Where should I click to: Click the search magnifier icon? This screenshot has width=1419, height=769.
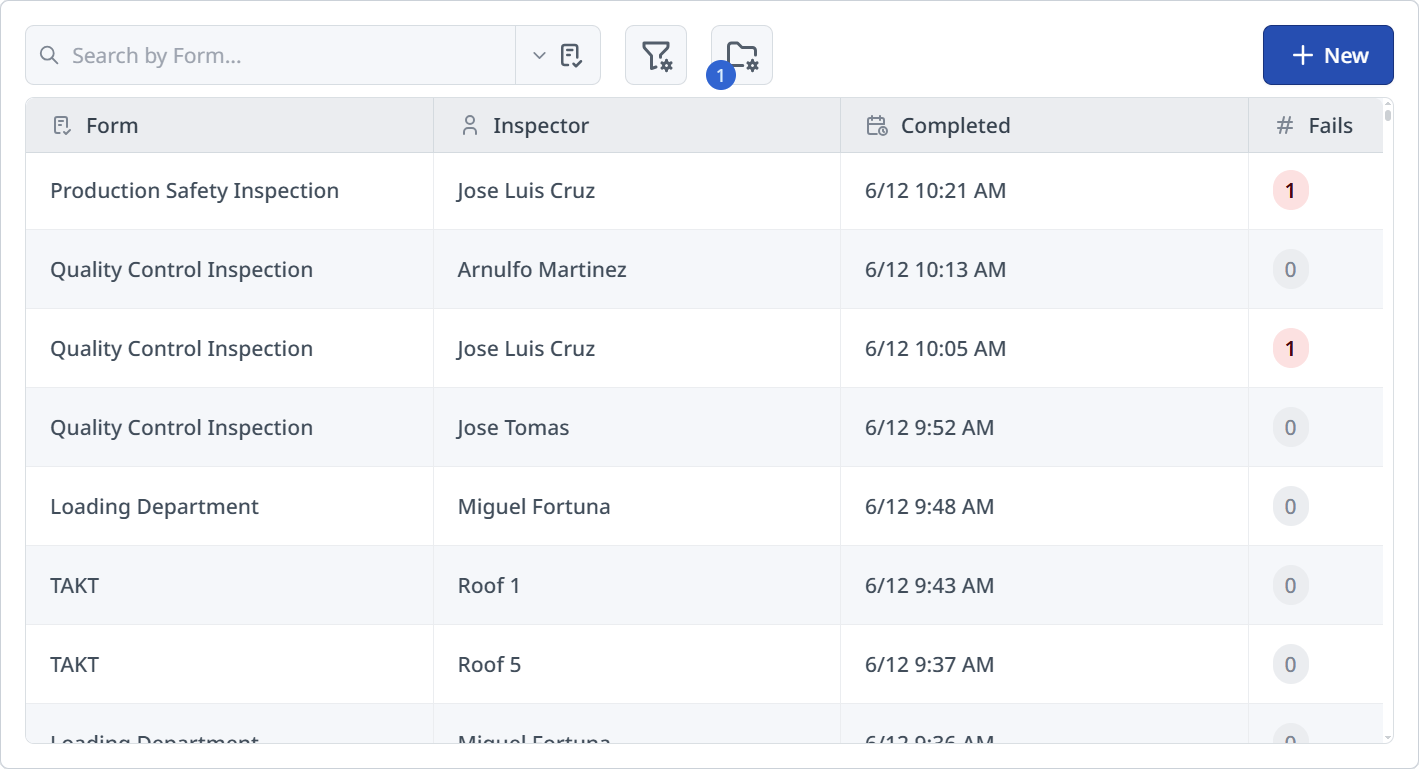pos(48,55)
